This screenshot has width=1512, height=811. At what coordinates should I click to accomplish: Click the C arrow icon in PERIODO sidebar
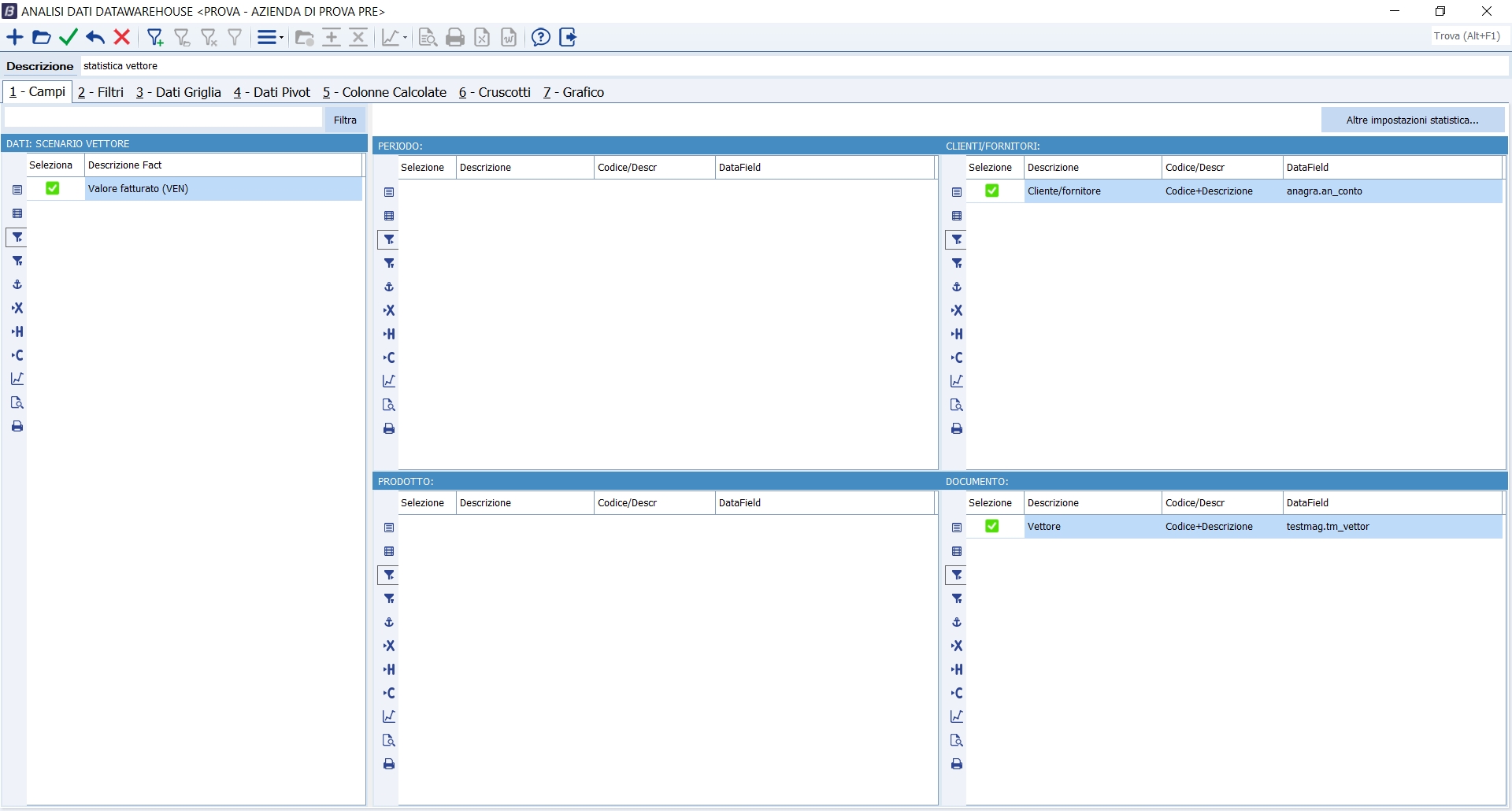point(389,357)
